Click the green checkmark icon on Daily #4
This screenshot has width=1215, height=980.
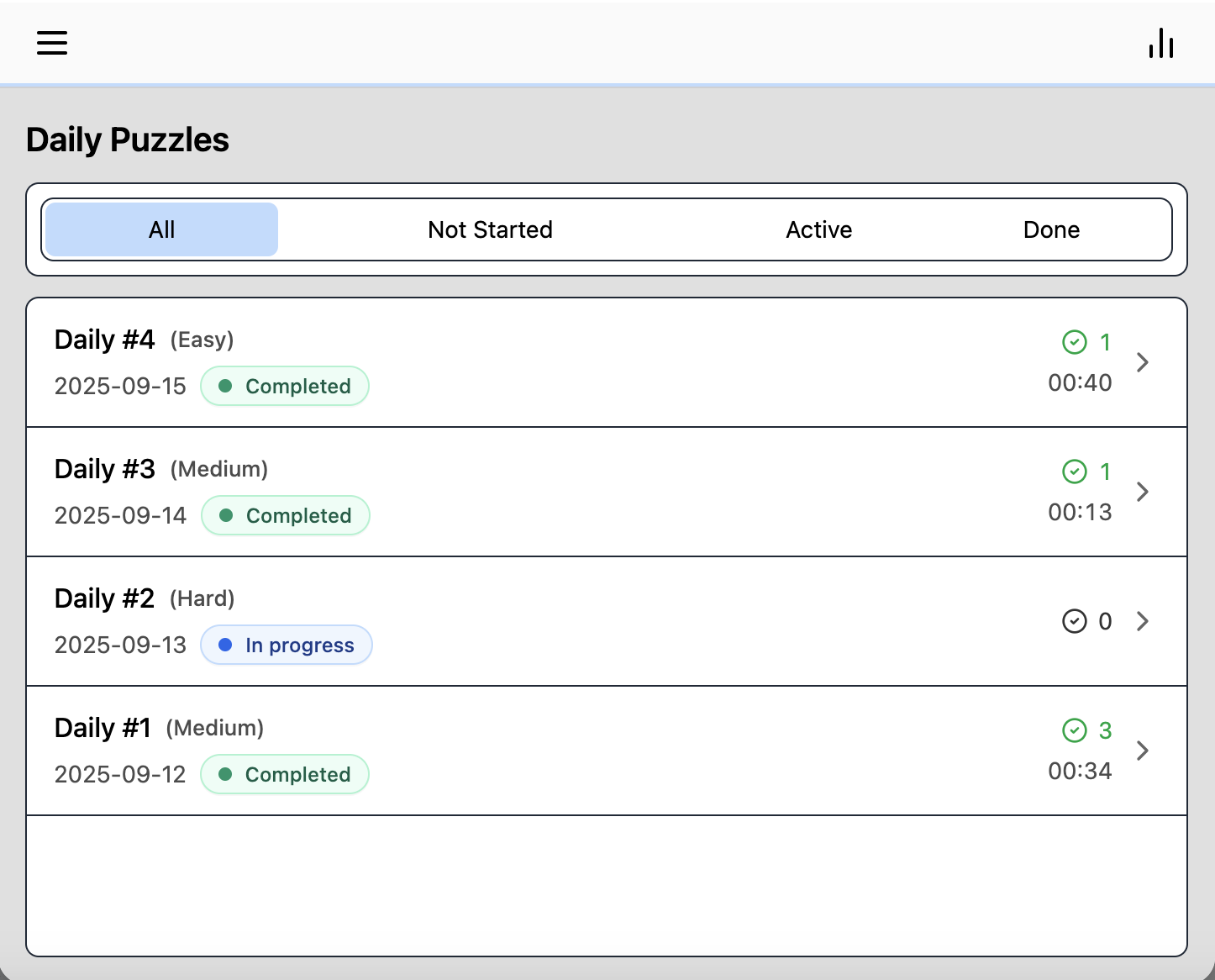point(1075,342)
